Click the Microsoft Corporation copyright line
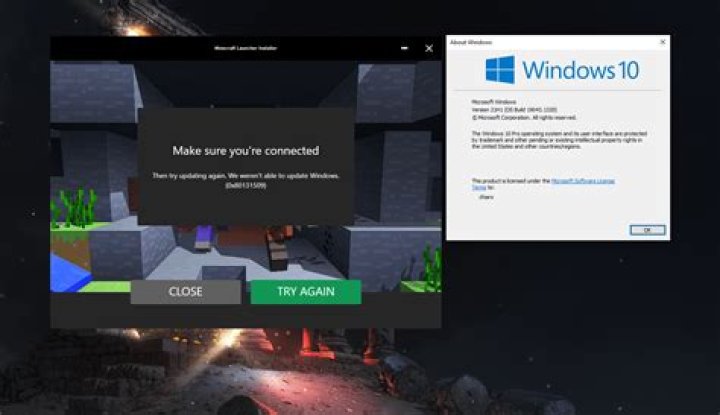 [x=524, y=118]
